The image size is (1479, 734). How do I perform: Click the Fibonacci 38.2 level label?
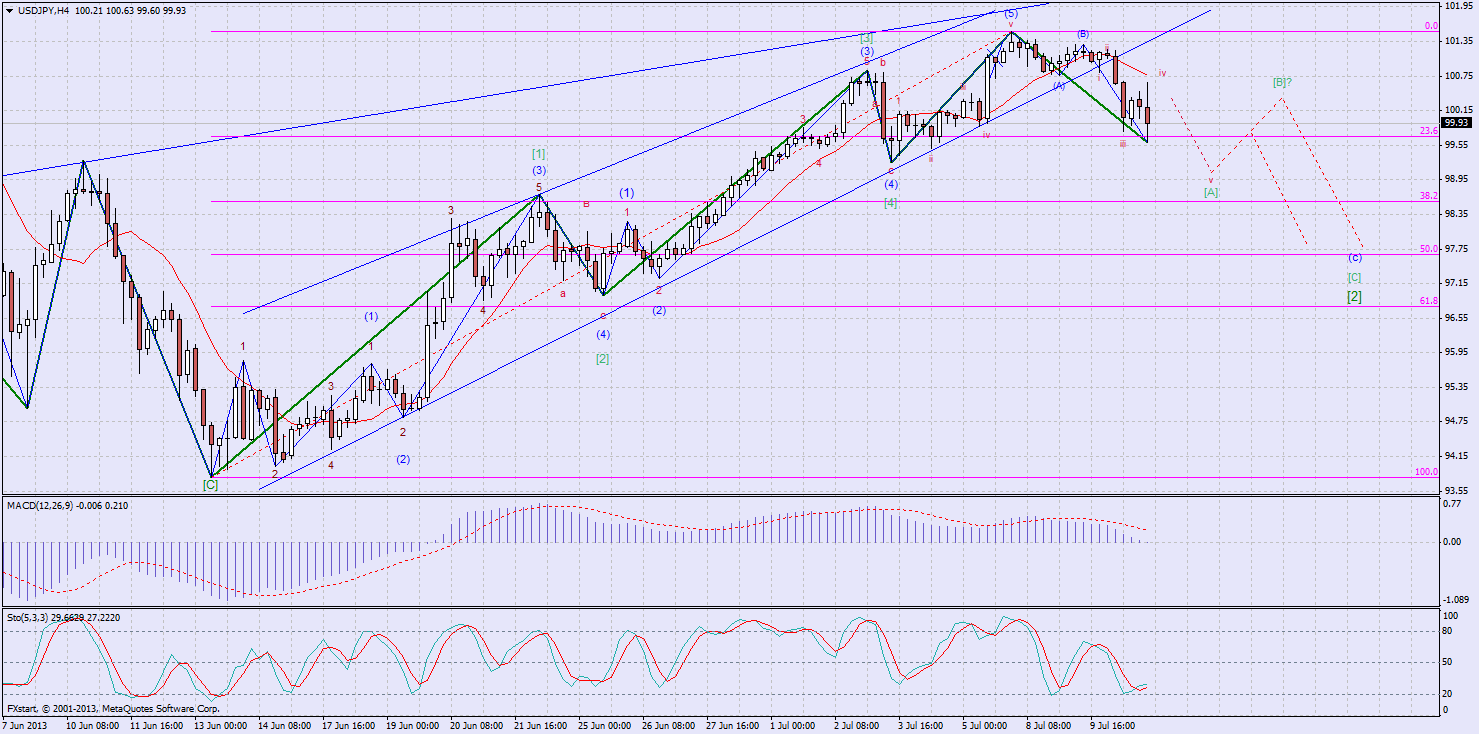[1428, 196]
